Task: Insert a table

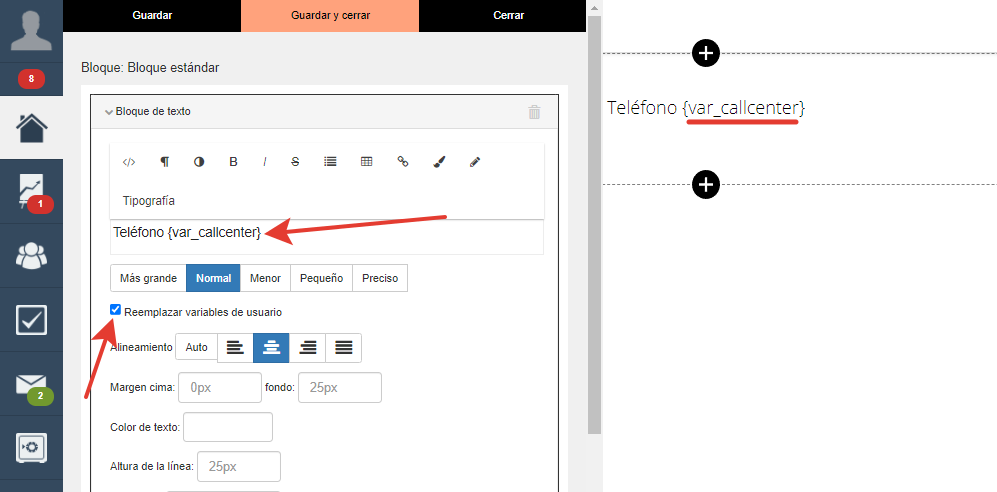Action: 366,161
